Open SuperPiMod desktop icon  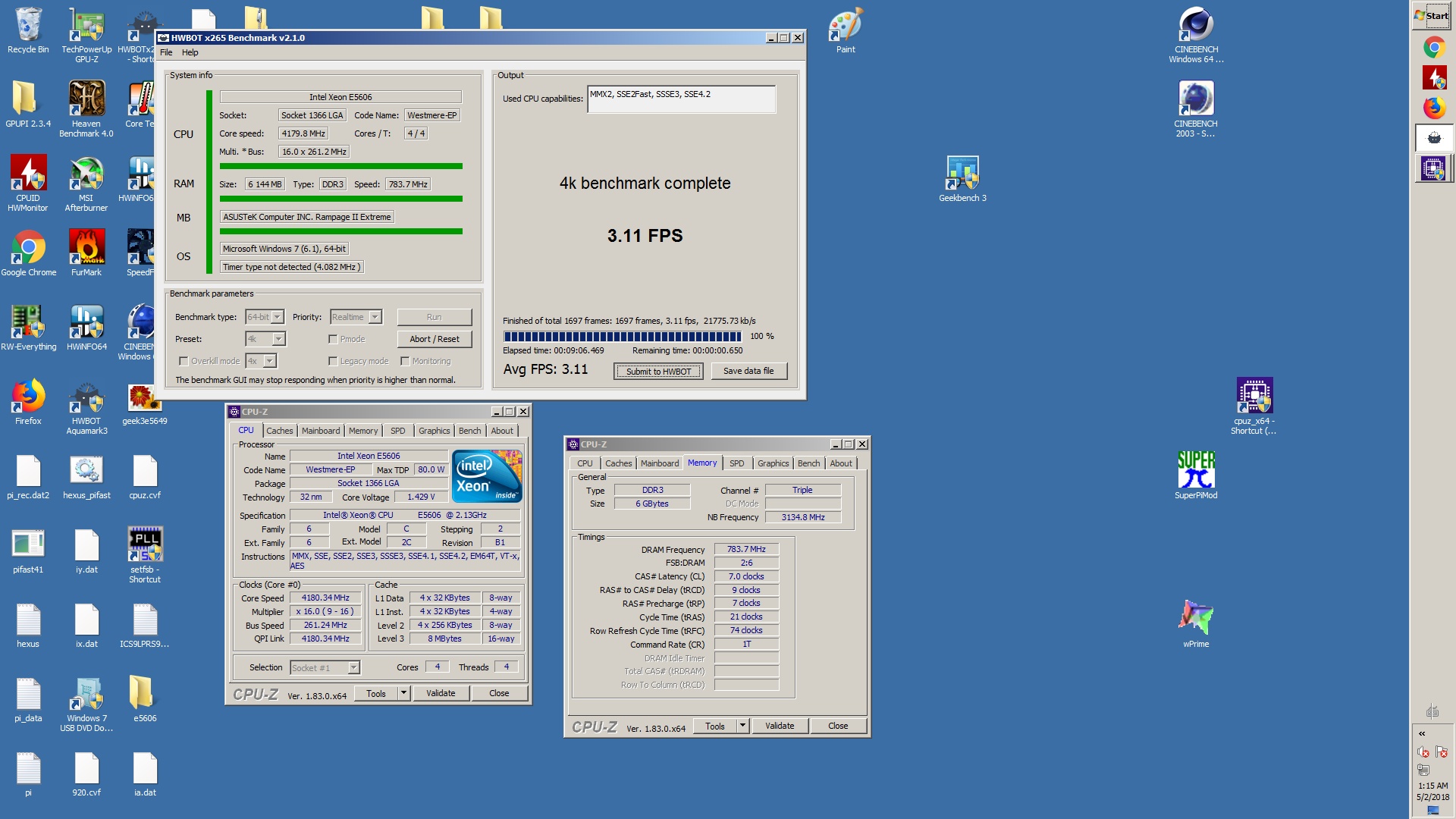coord(1196,476)
